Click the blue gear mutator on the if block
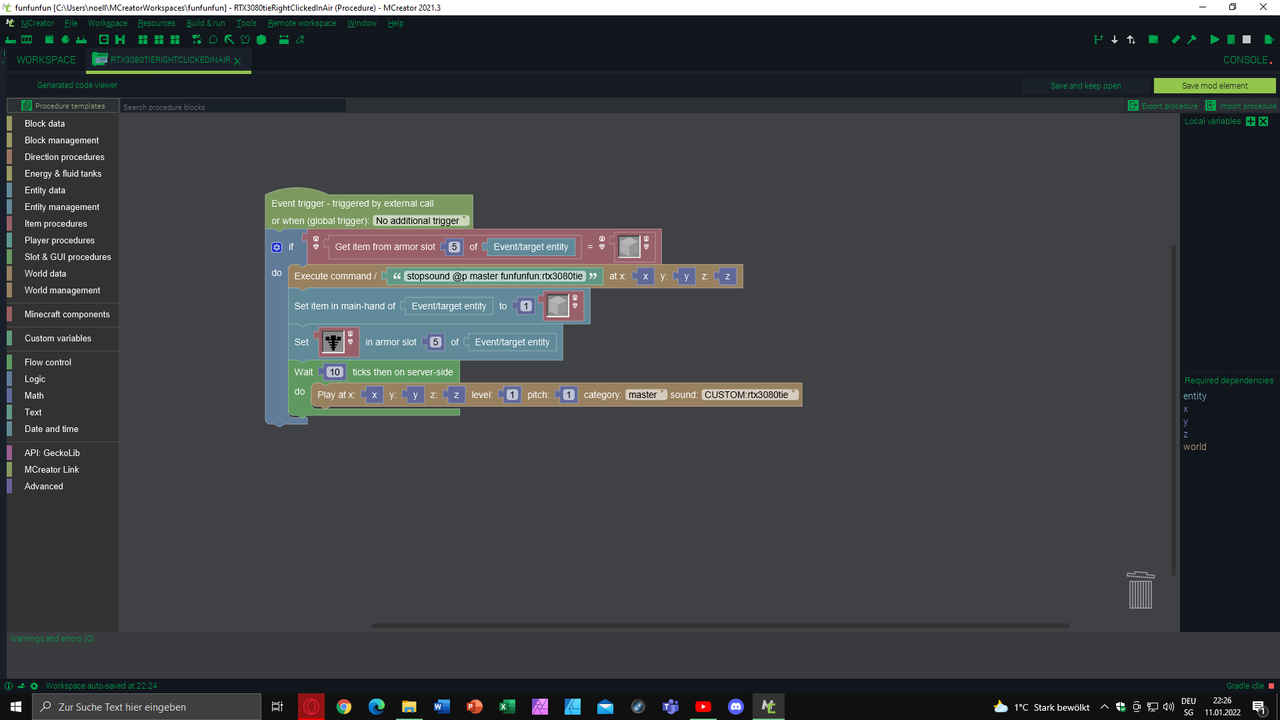The width and height of the screenshot is (1280, 720). coord(277,246)
